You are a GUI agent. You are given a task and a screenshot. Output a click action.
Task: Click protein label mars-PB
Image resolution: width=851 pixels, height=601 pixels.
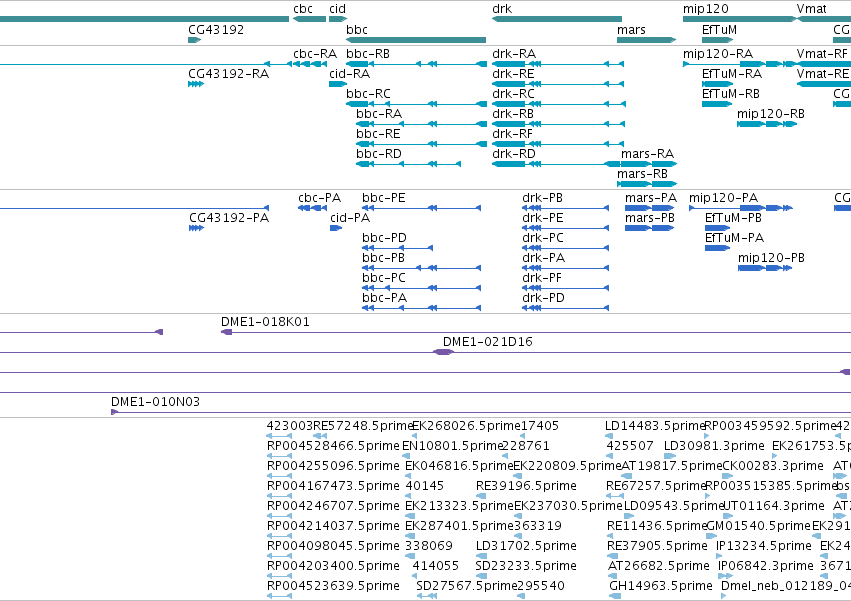(x=650, y=218)
